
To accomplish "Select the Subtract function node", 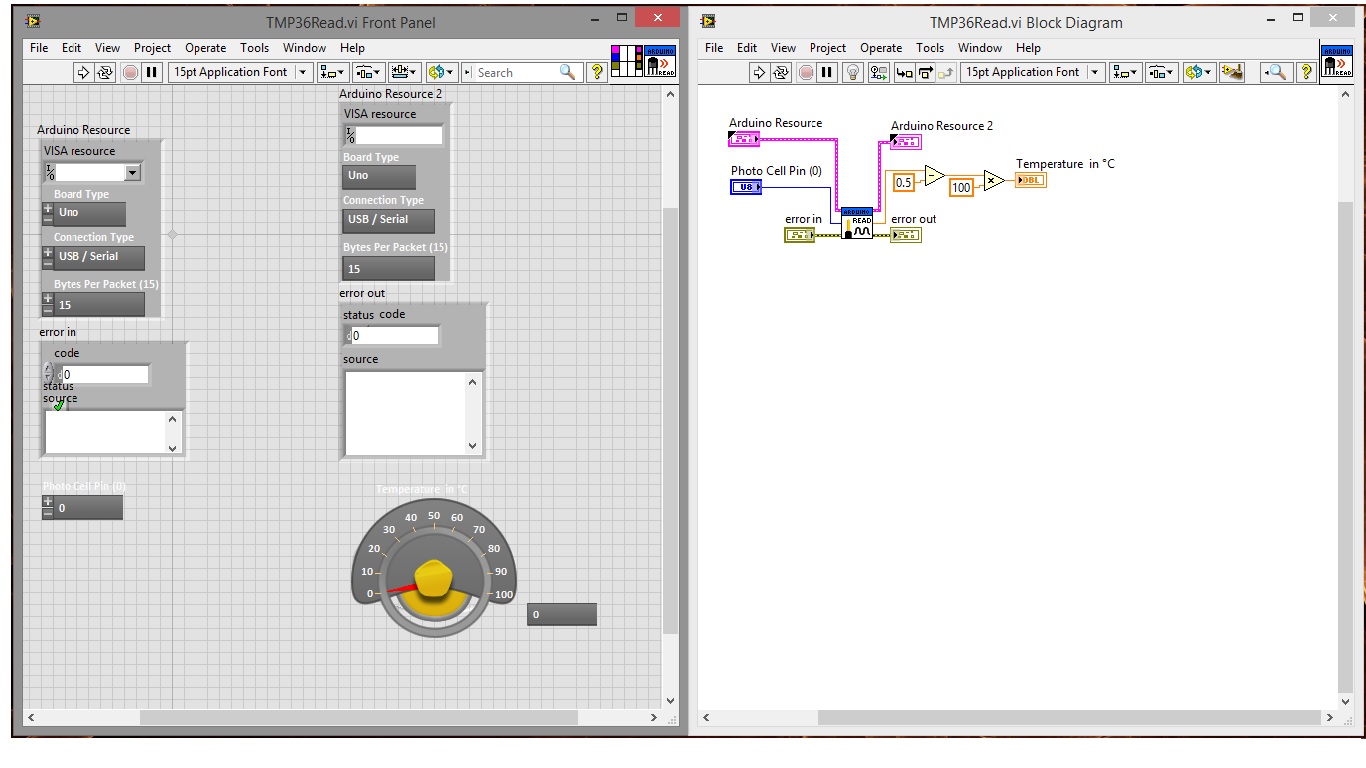I will point(934,176).
